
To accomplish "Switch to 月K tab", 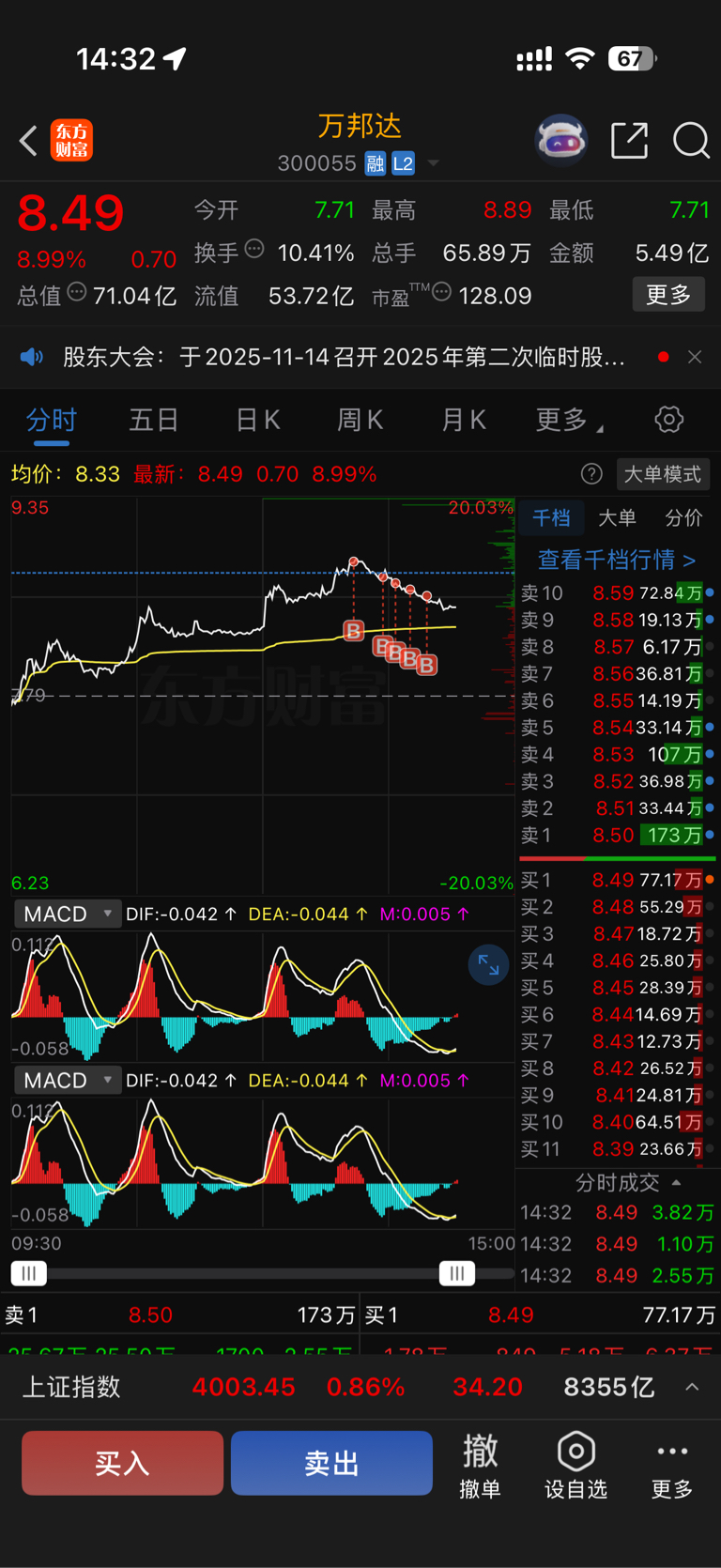I will tap(464, 420).
